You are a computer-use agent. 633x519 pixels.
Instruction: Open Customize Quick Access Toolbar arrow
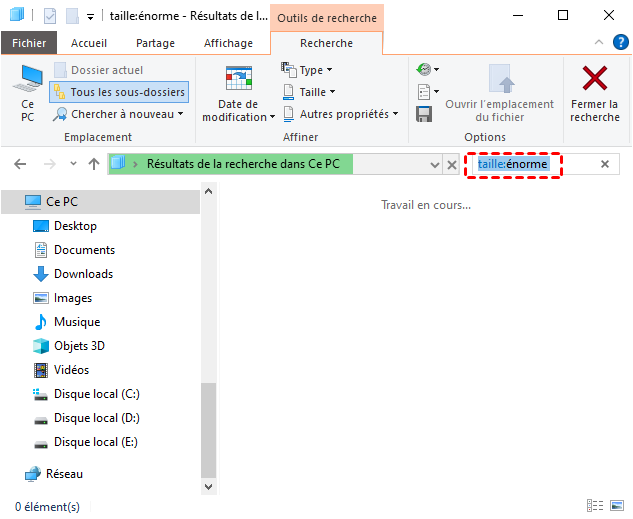(90, 17)
